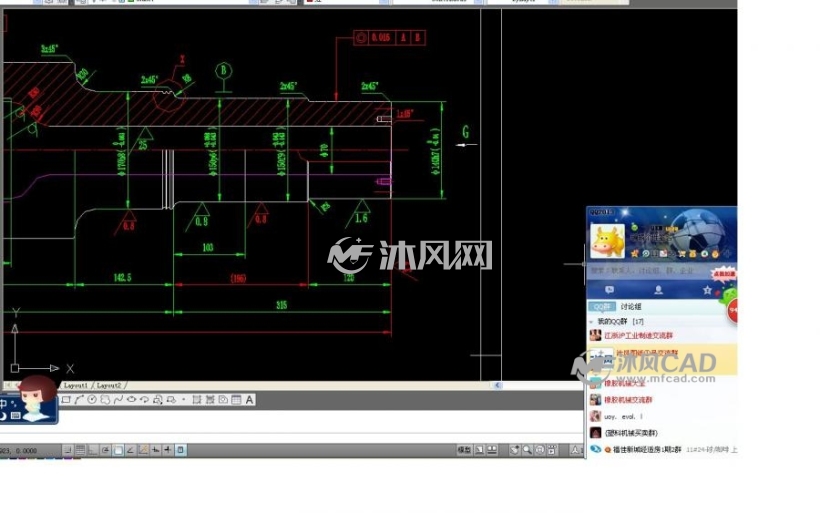This screenshot has width=820, height=513.
Task: Click the SteeringWheels icon in status bar
Action: (x=540, y=450)
